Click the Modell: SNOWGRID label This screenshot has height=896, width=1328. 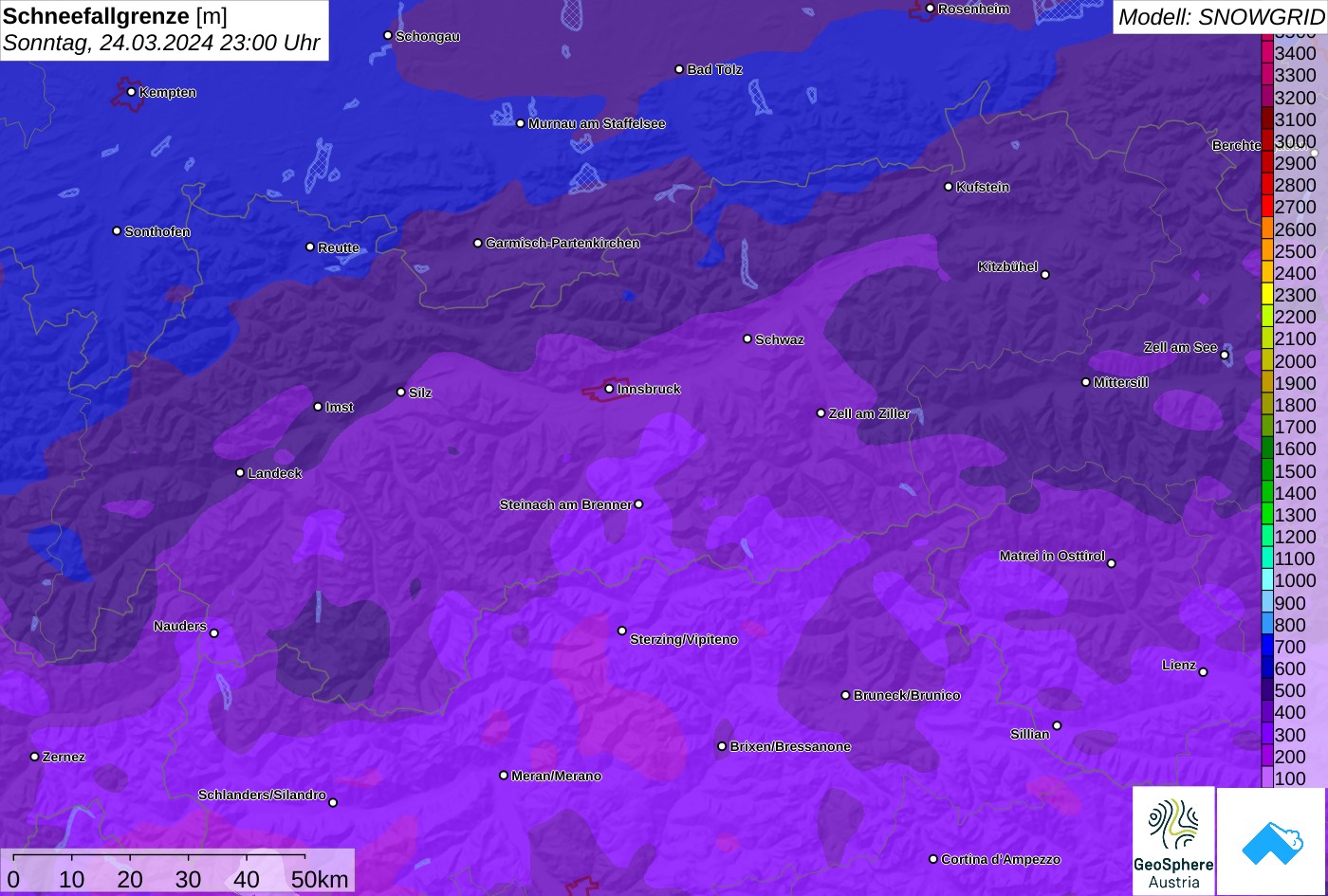click(x=1221, y=16)
